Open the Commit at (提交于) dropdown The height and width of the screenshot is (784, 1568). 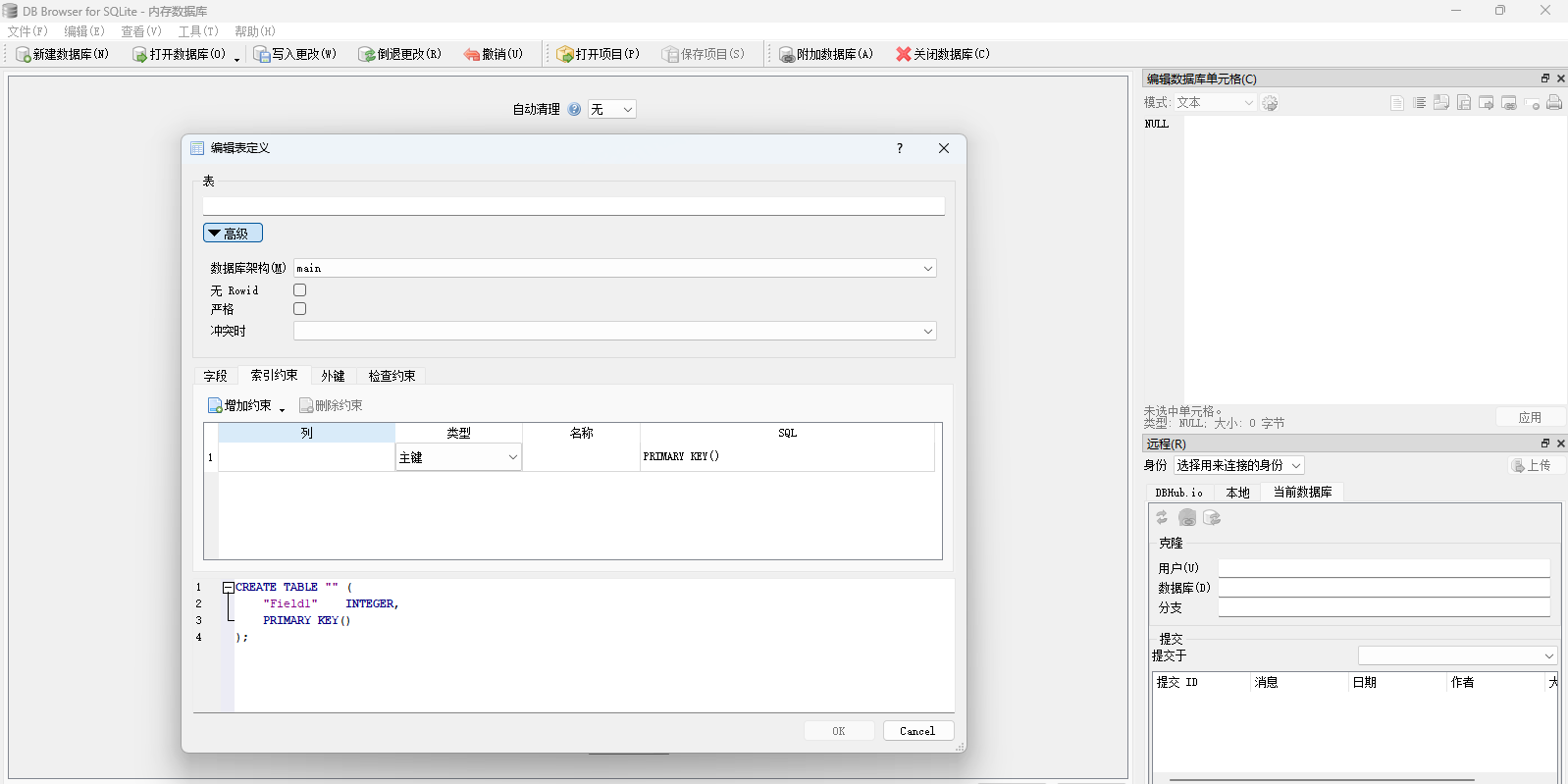(1458, 655)
